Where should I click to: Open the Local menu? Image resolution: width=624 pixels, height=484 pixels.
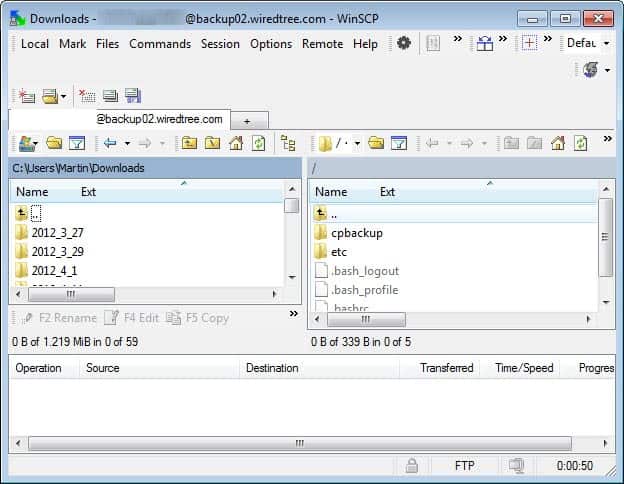(35, 44)
